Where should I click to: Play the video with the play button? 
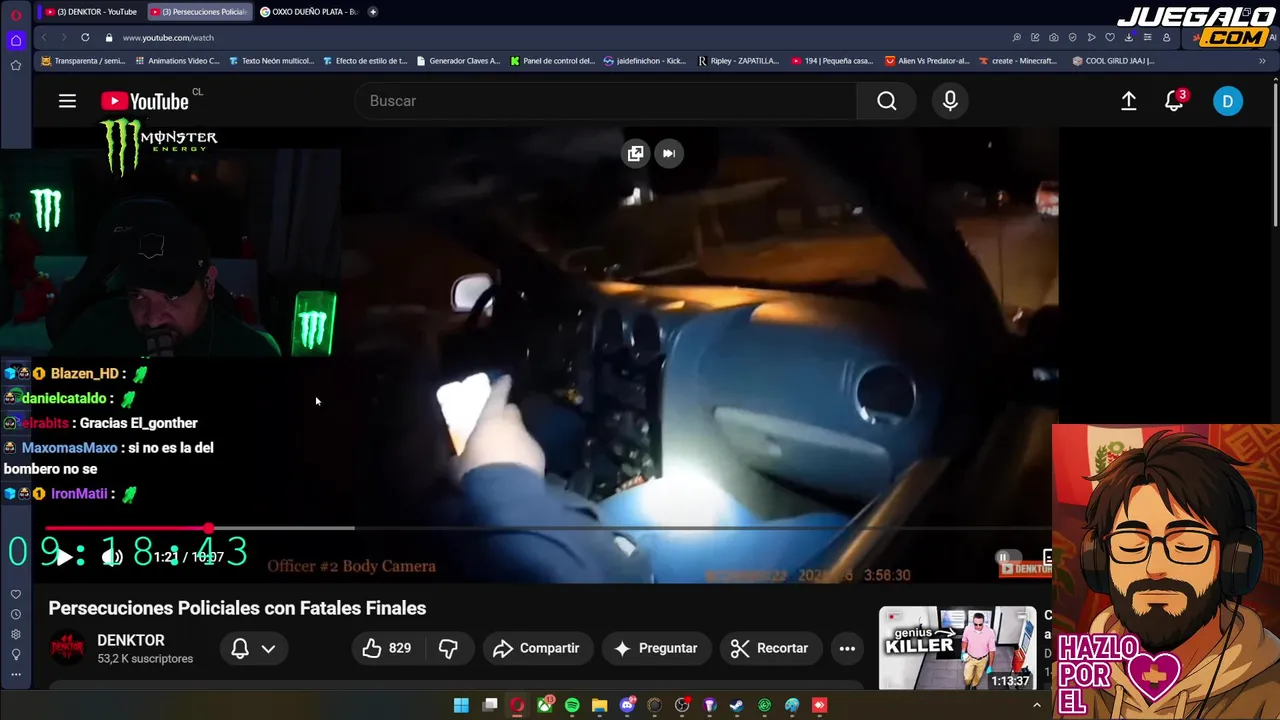(64, 557)
